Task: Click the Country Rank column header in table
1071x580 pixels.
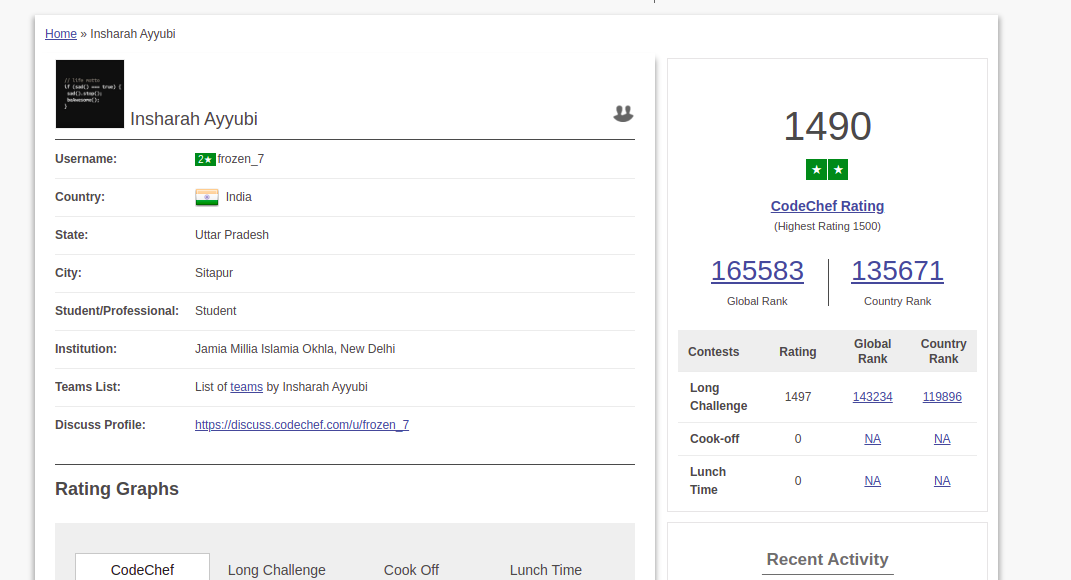Action: coord(943,351)
